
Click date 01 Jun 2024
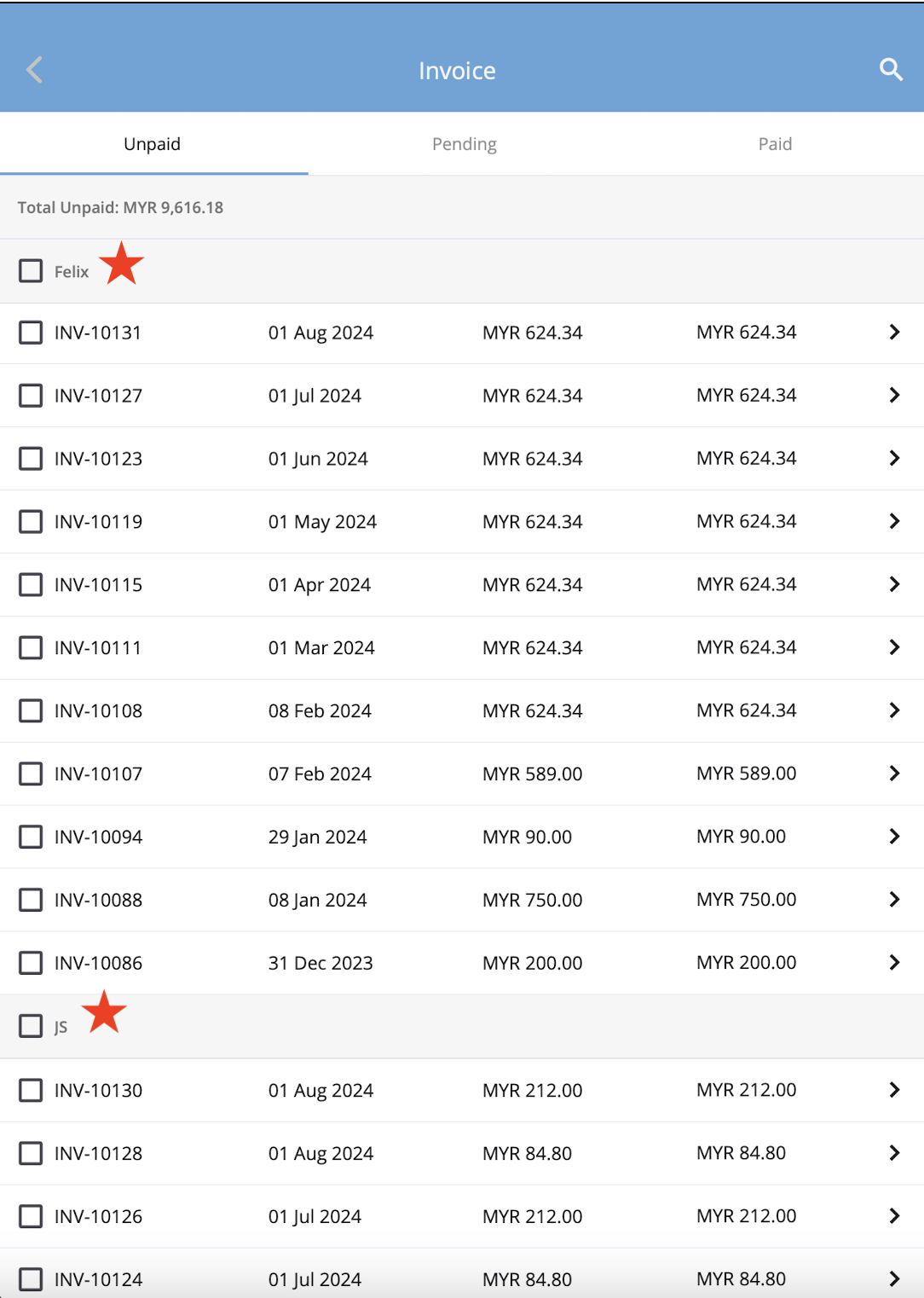(x=318, y=459)
